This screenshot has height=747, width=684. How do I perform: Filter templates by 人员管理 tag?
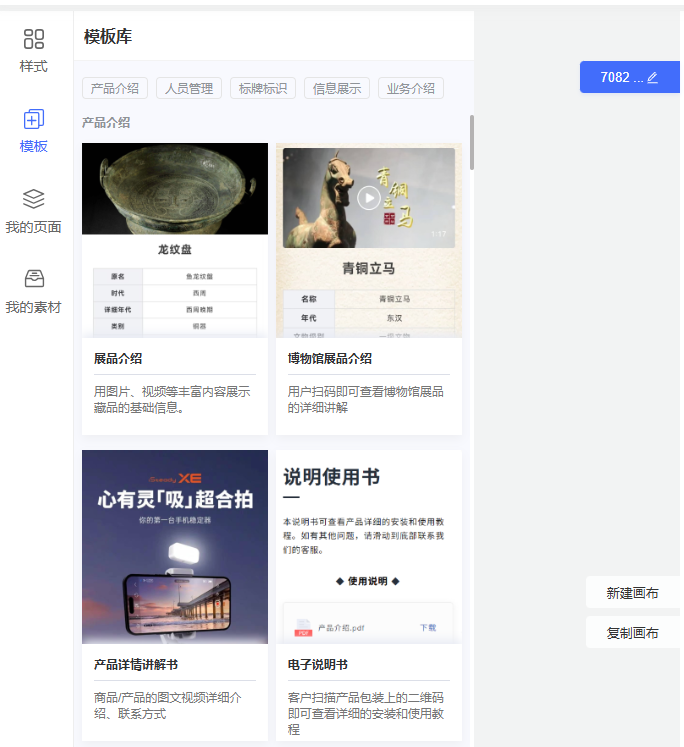189,88
